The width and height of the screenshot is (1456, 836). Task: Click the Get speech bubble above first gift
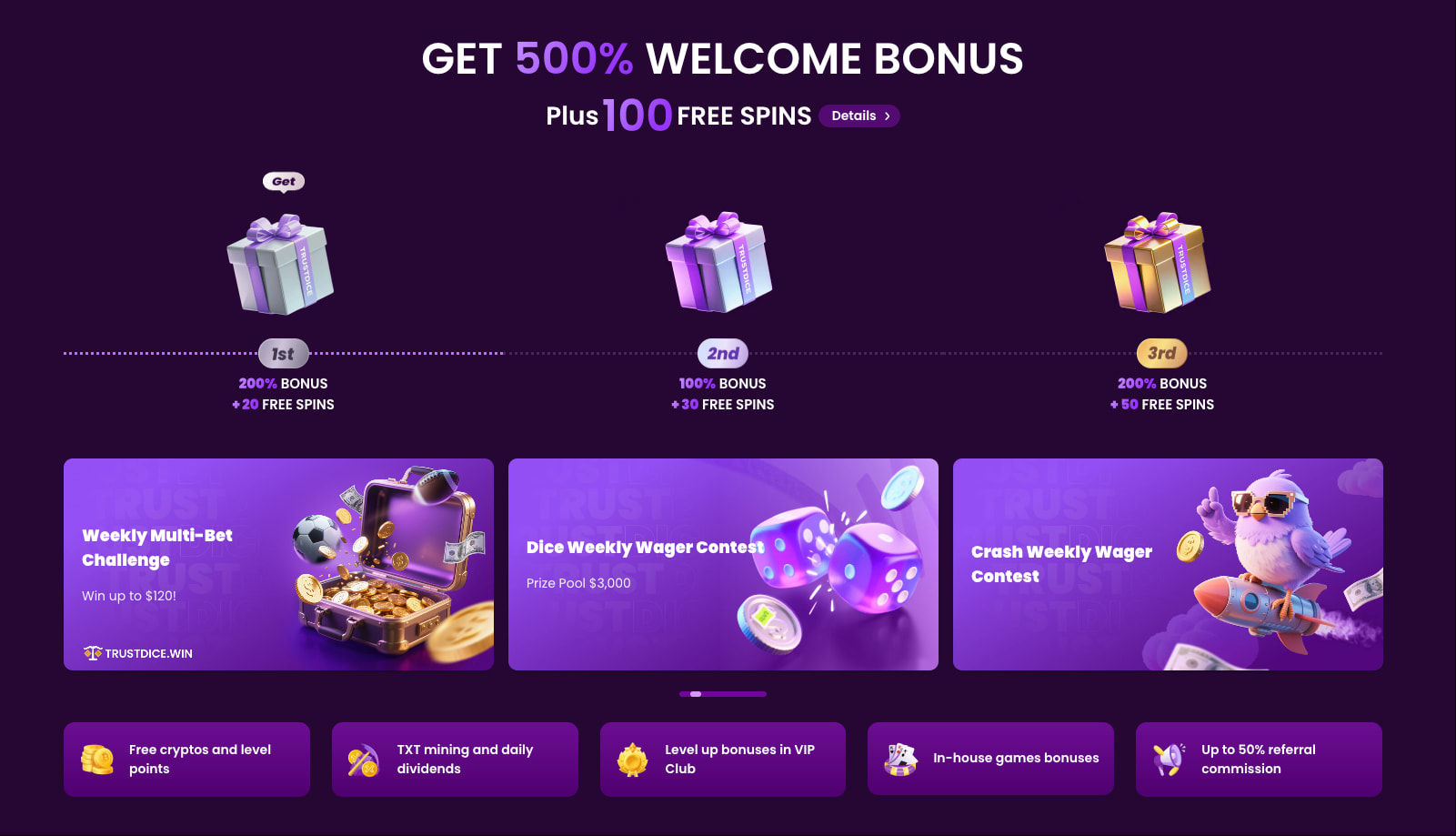(x=284, y=182)
